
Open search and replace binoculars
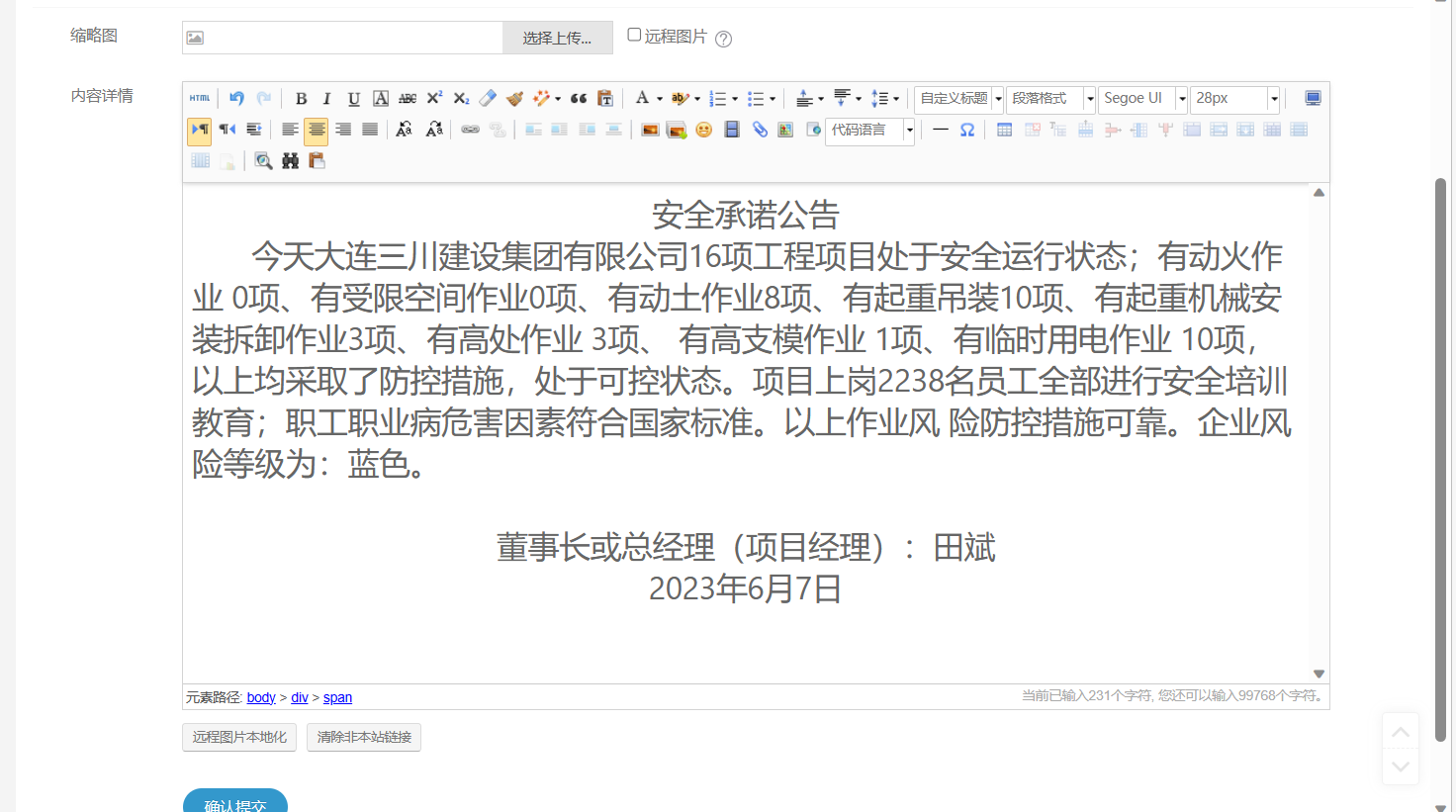[x=290, y=161]
